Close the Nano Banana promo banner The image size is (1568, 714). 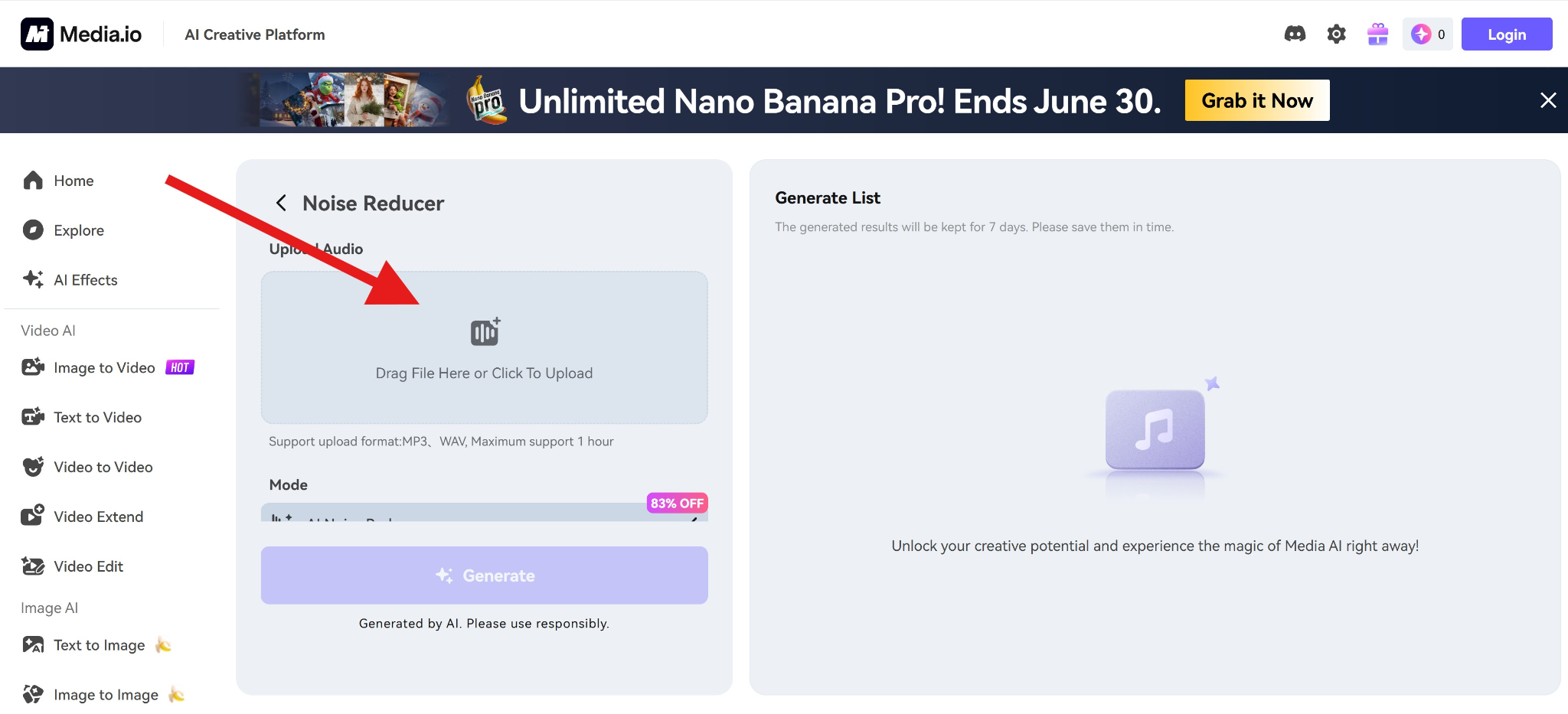[1548, 100]
